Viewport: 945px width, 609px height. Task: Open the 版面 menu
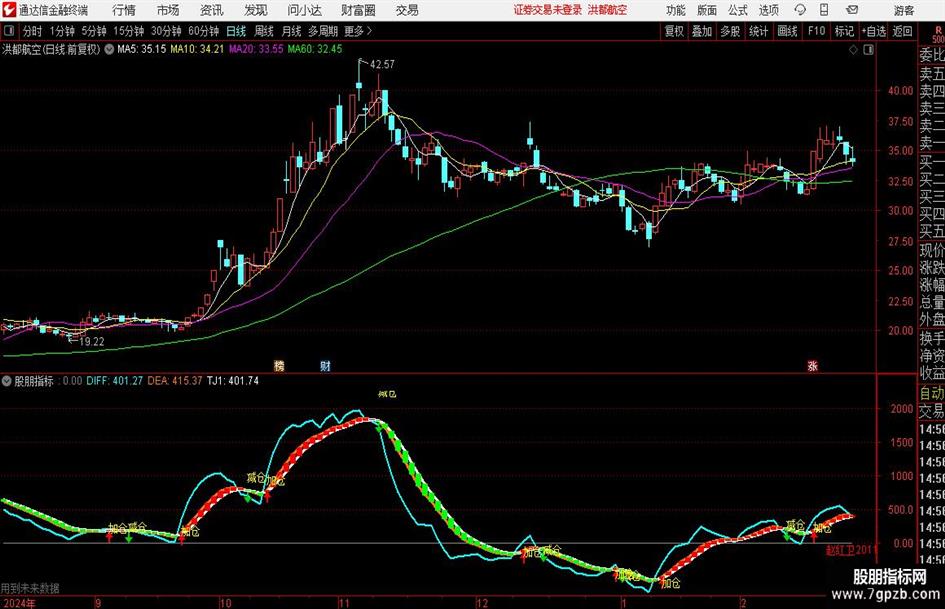click(706, 10)
